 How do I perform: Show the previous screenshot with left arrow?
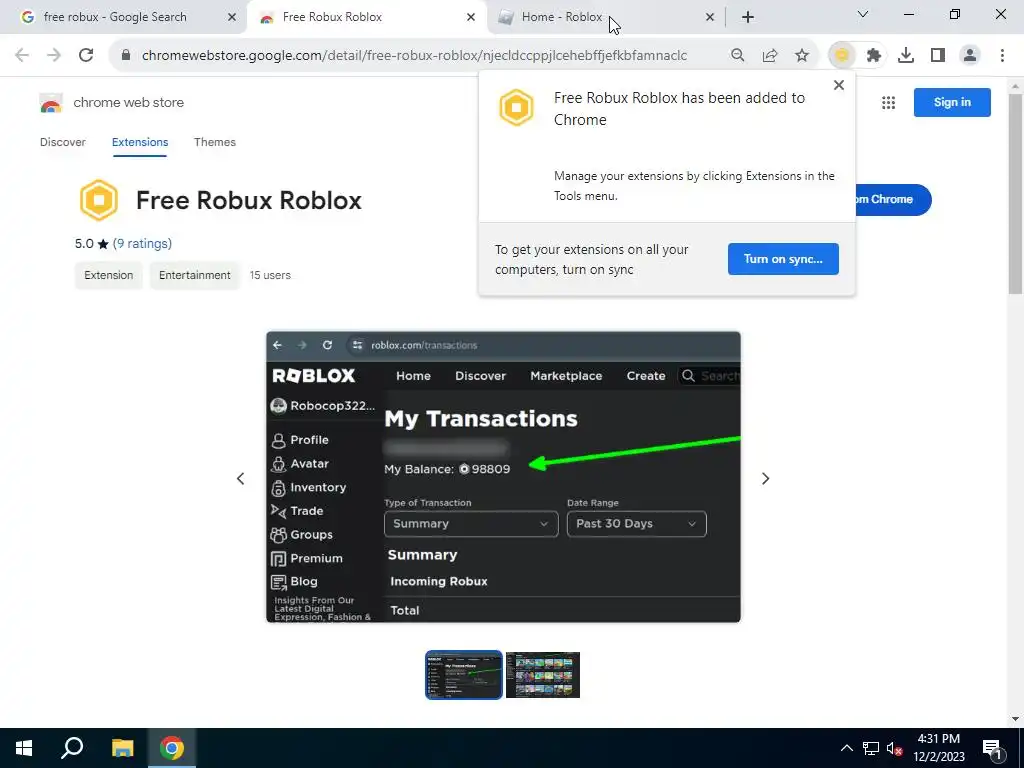(240, 479)
